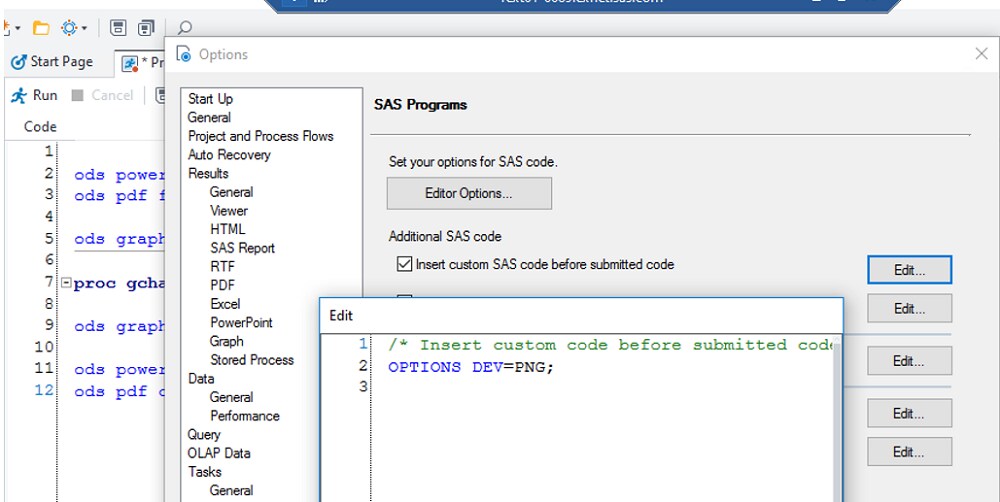The image size is (1000, 502).
Task: Select Viewer under Results
Action: point(228,210)
